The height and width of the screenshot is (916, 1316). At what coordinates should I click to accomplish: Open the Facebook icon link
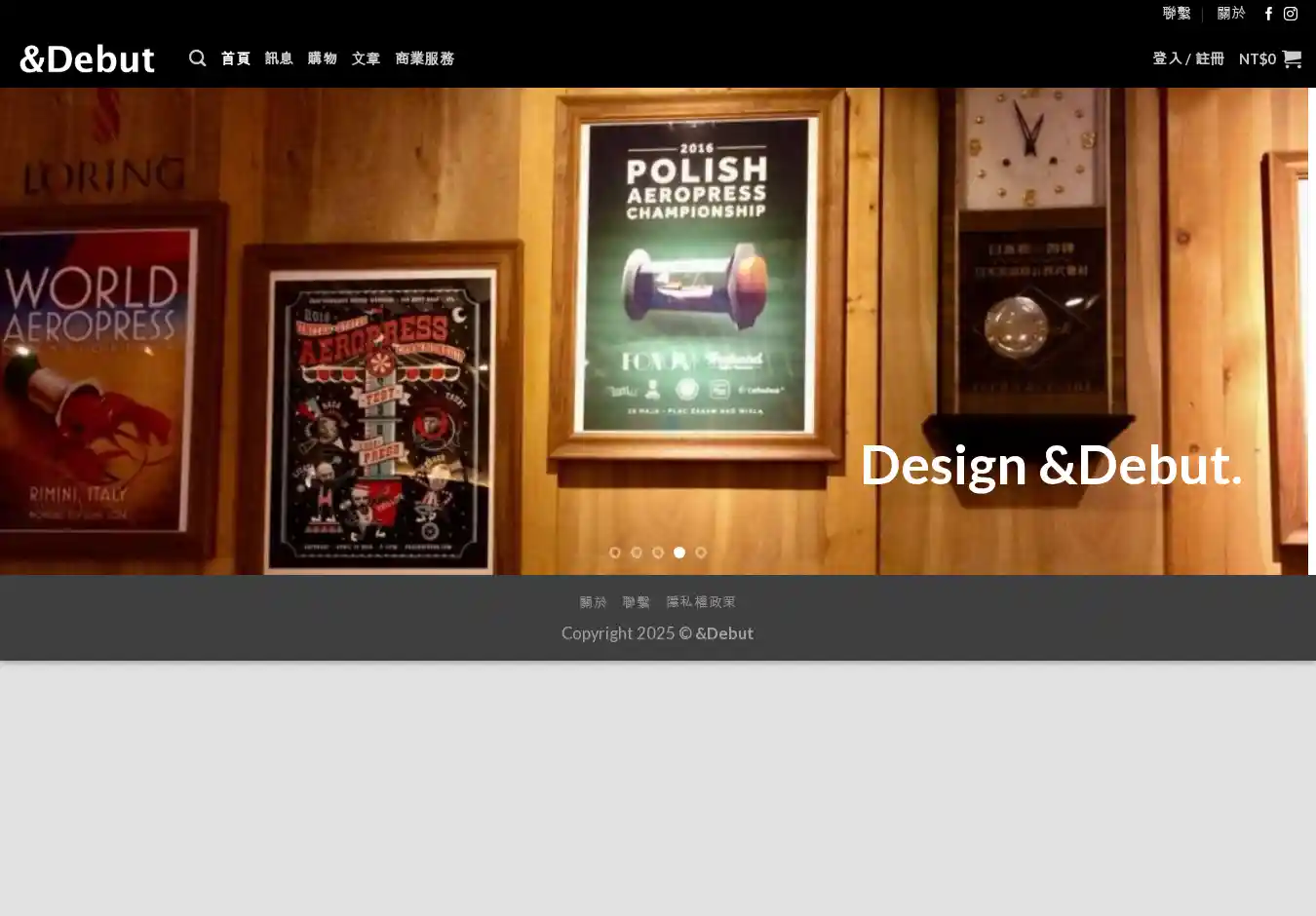click(1268, 14)
